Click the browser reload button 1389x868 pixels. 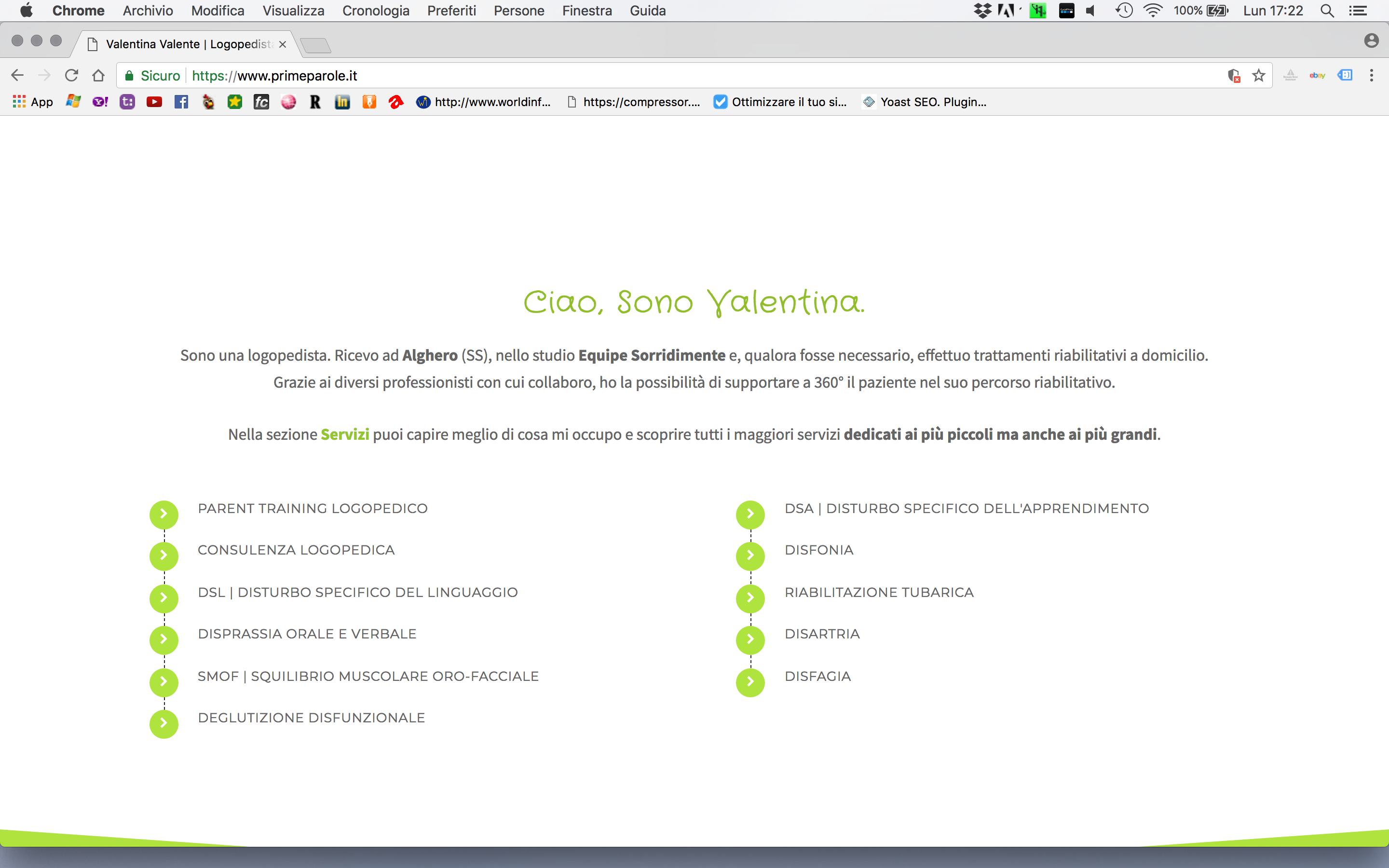coord(71,75)
